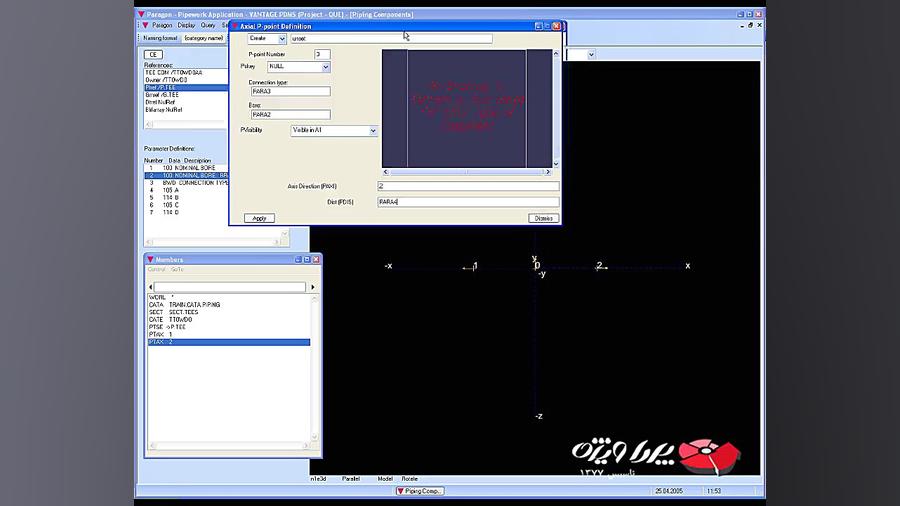
Task: Click the 11:53 clock in status bar
Action: pyautogui.click(x=713, y=491)
